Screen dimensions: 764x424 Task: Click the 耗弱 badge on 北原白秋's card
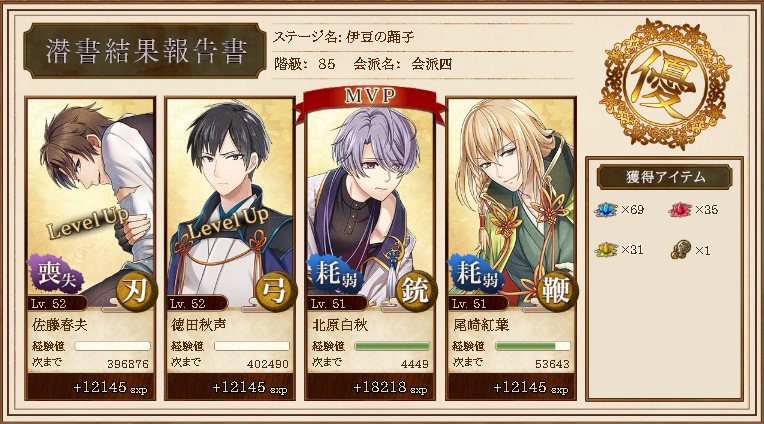pyautogui.click(x=335, y=274)
